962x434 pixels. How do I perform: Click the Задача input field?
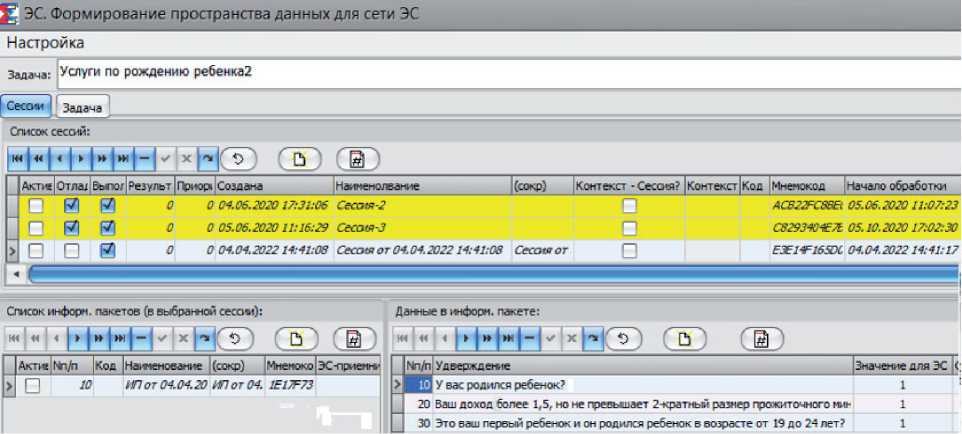(x=509, y=73)
